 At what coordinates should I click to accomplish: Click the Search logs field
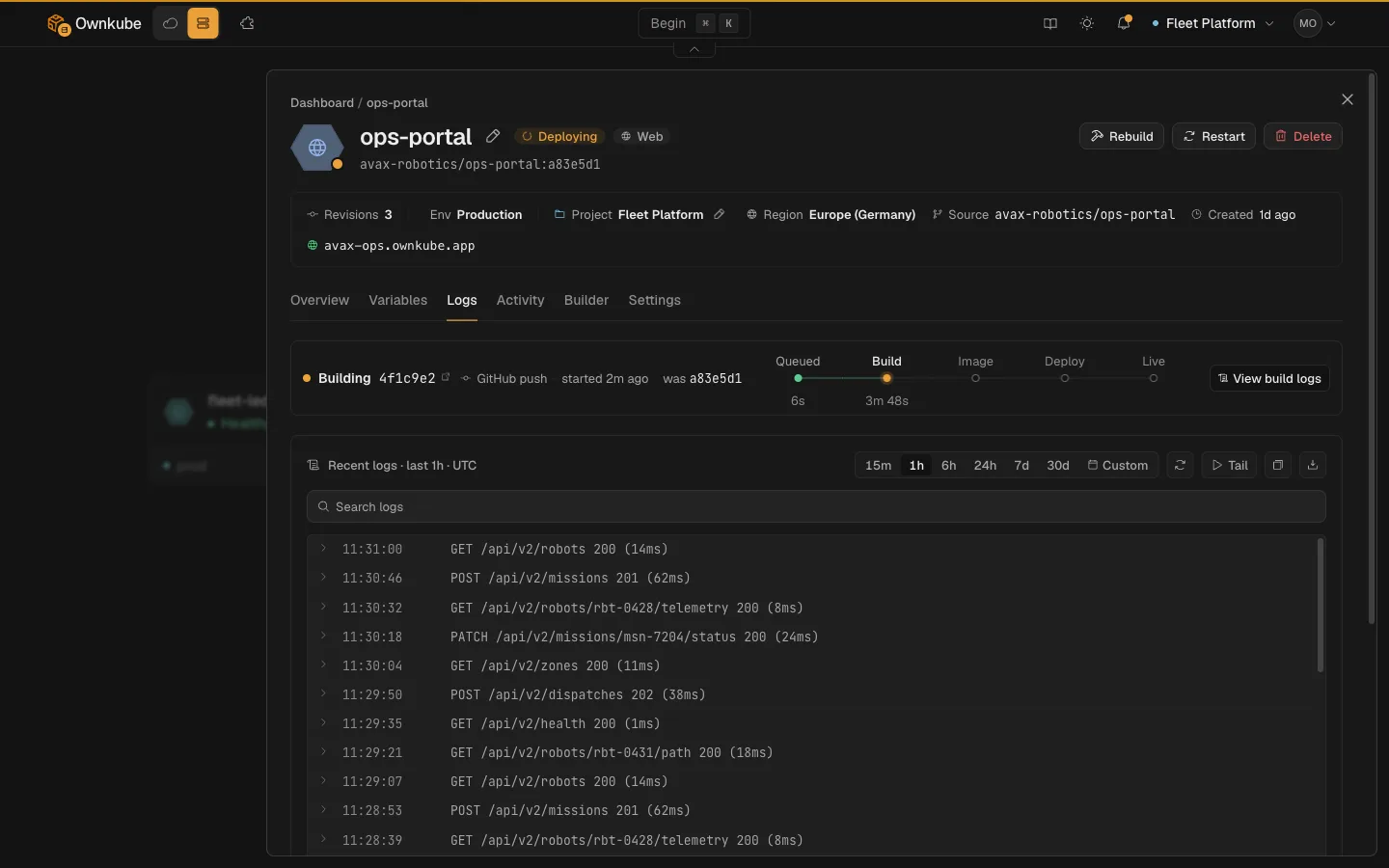point(816,506)
